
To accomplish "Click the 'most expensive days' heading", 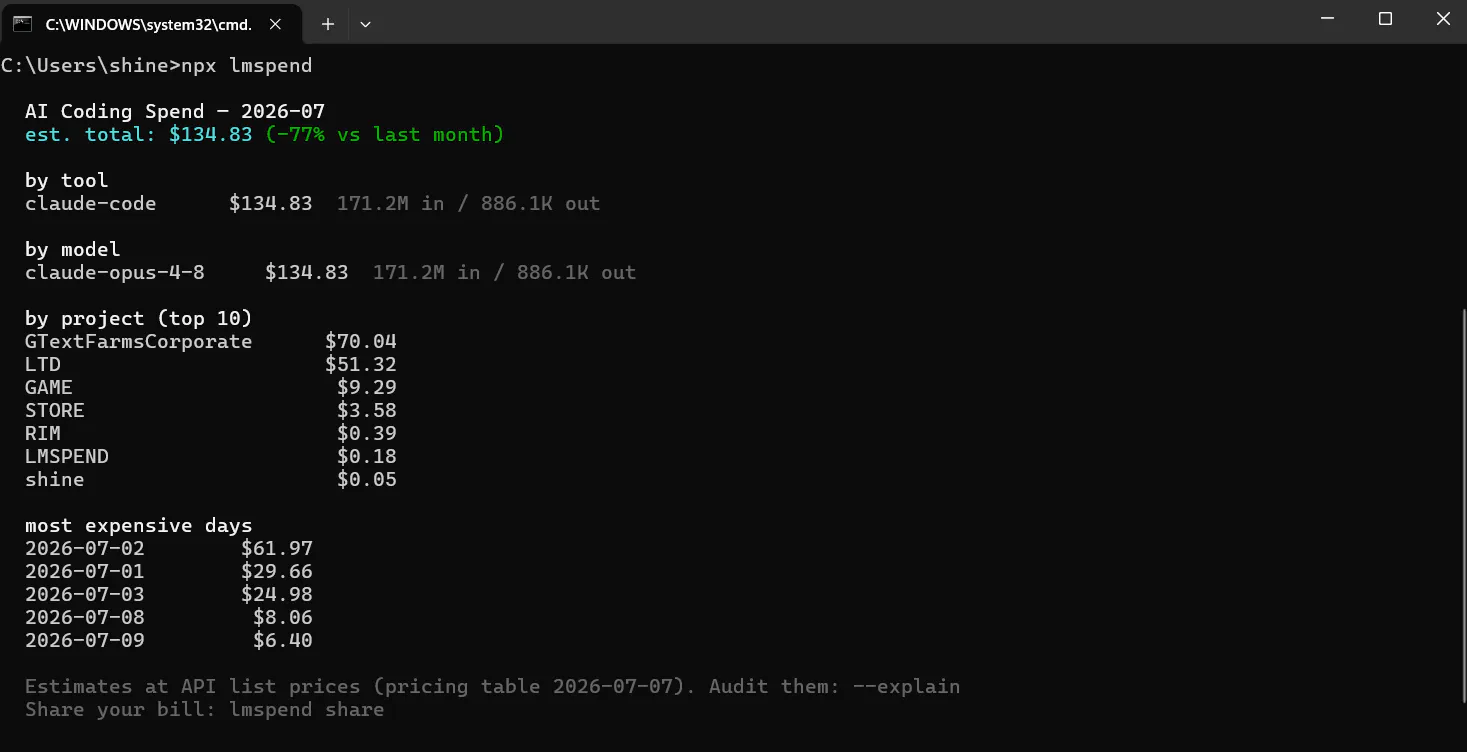I will pyautogui.click(x=138, y=525).
